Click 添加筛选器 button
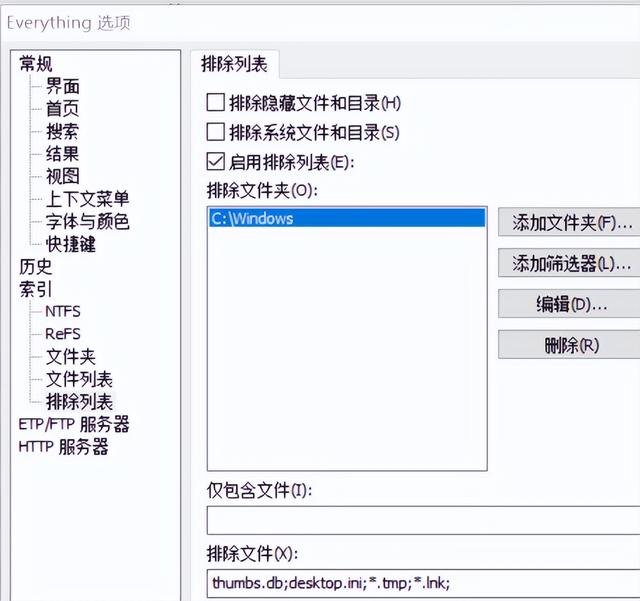 (568, 263)
